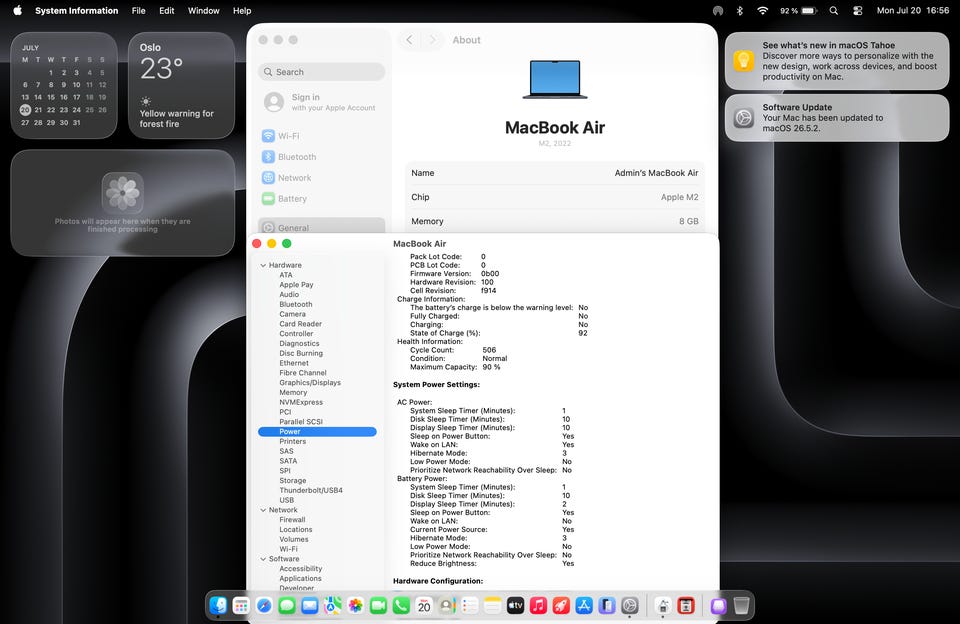This screenshot has width=960, height=624.
Task: Launch Safari from the Dock
Action: click(x=264, y=606)
